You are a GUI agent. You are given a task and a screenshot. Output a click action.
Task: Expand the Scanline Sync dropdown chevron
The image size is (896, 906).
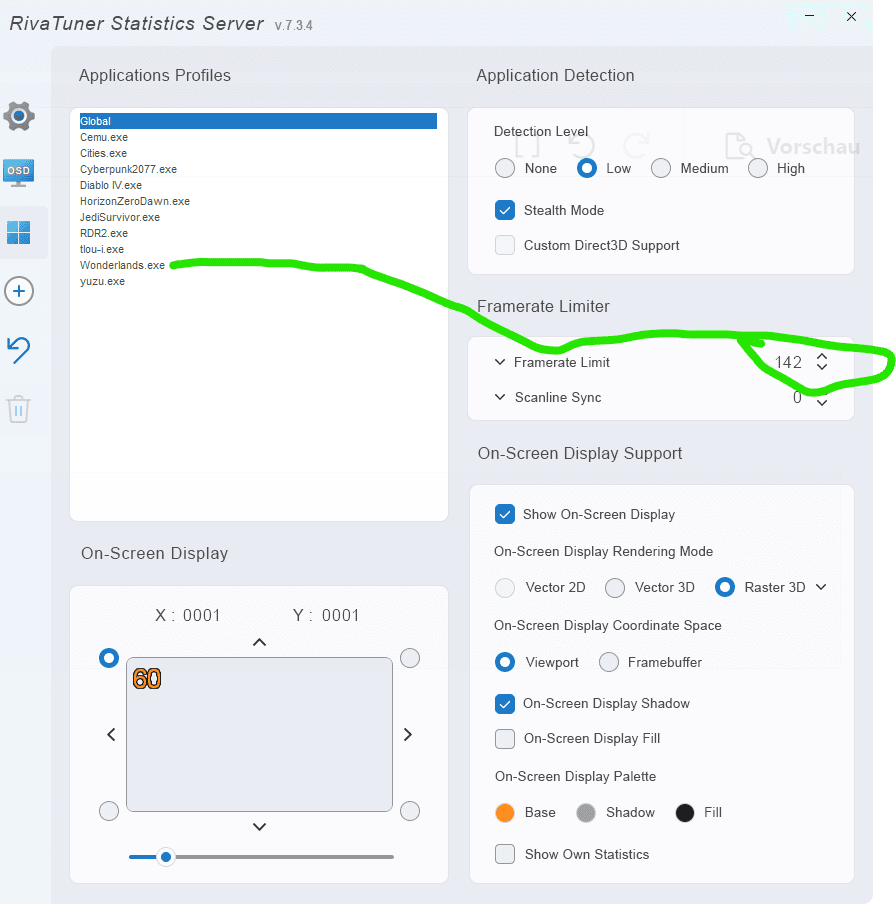pos(500,397)
